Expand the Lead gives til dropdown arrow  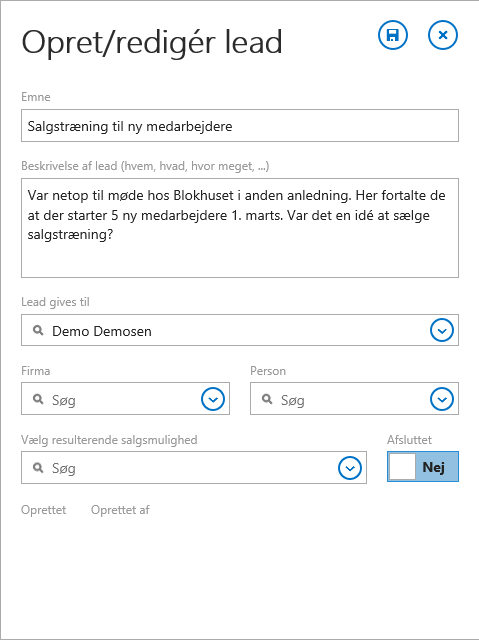click(442, 330)
